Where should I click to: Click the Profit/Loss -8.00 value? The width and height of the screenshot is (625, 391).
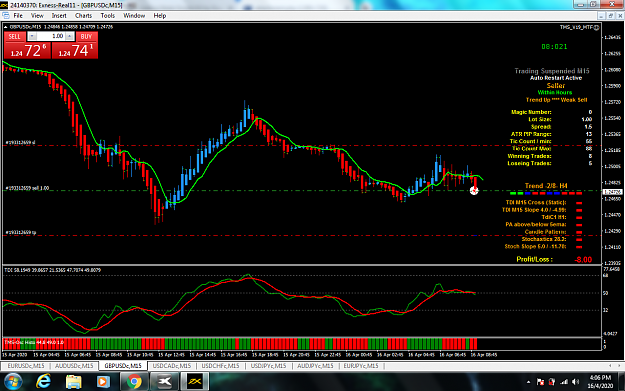pyautogui.click(x=583, y=259)
